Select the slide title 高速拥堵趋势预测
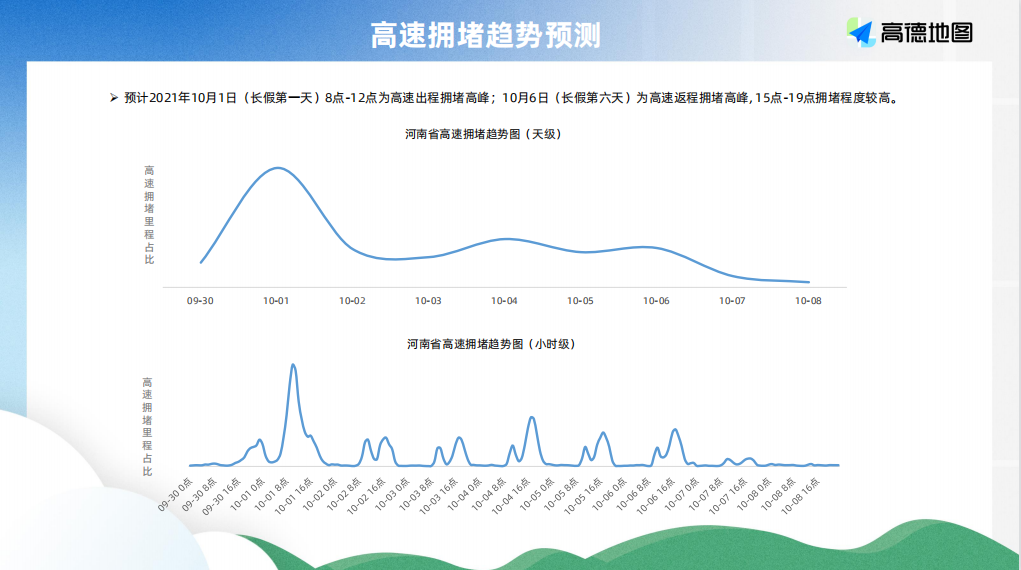The width and height of the screenshot is (1021, 570). 486,35
